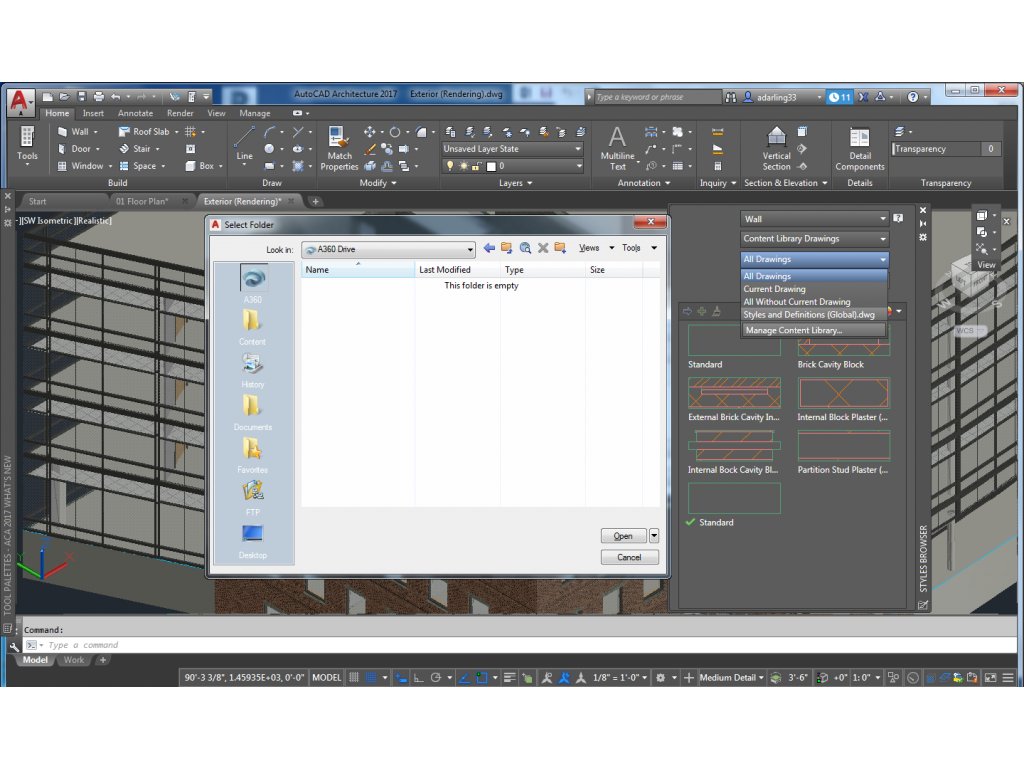Switch to the Annotate ribbon tab
Image resolution: width=1024 pixels, height=768 pixels.
point(135,114)
